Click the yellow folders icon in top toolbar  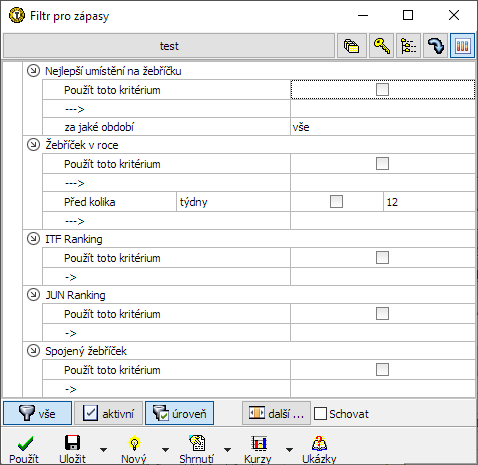click(x=352, y=46)
